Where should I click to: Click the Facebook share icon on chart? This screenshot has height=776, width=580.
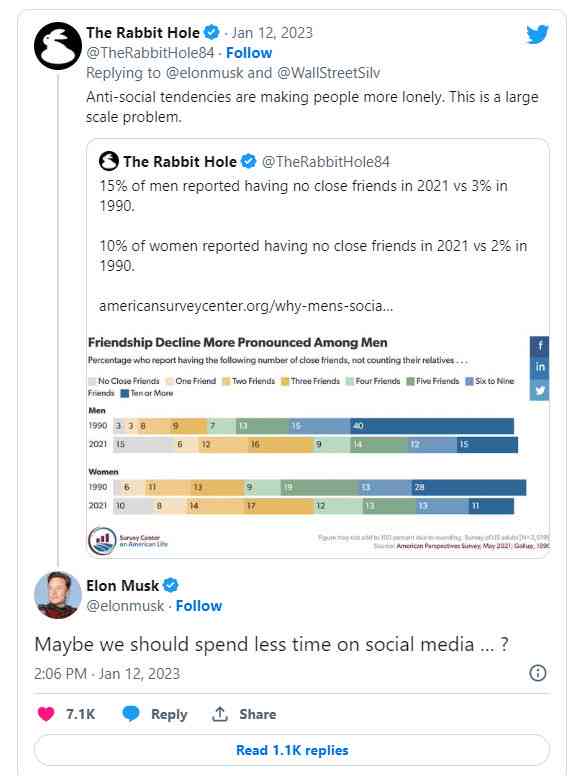point(540,345)
